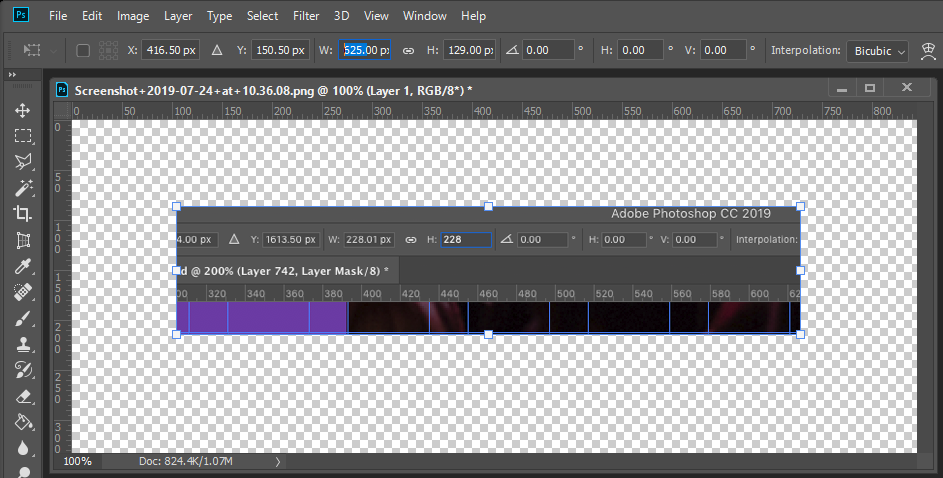This screenshot has width=943, height=478.
Task: Open the Window menu
Action: tap(425, 16)
